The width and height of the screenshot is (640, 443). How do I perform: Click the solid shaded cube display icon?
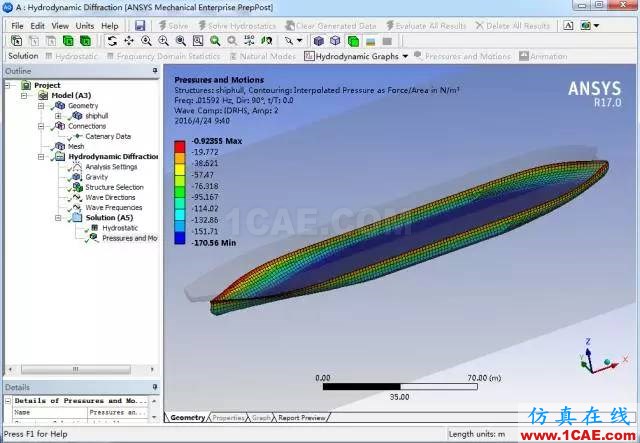[x=319, y=41]
